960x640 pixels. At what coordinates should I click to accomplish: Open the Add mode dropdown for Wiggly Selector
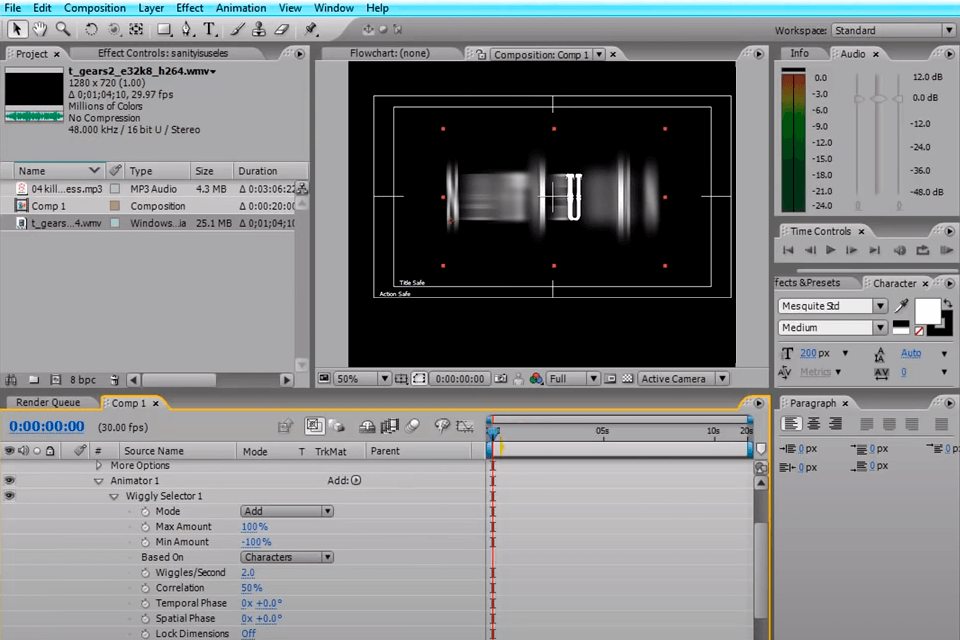click(286, 511)
